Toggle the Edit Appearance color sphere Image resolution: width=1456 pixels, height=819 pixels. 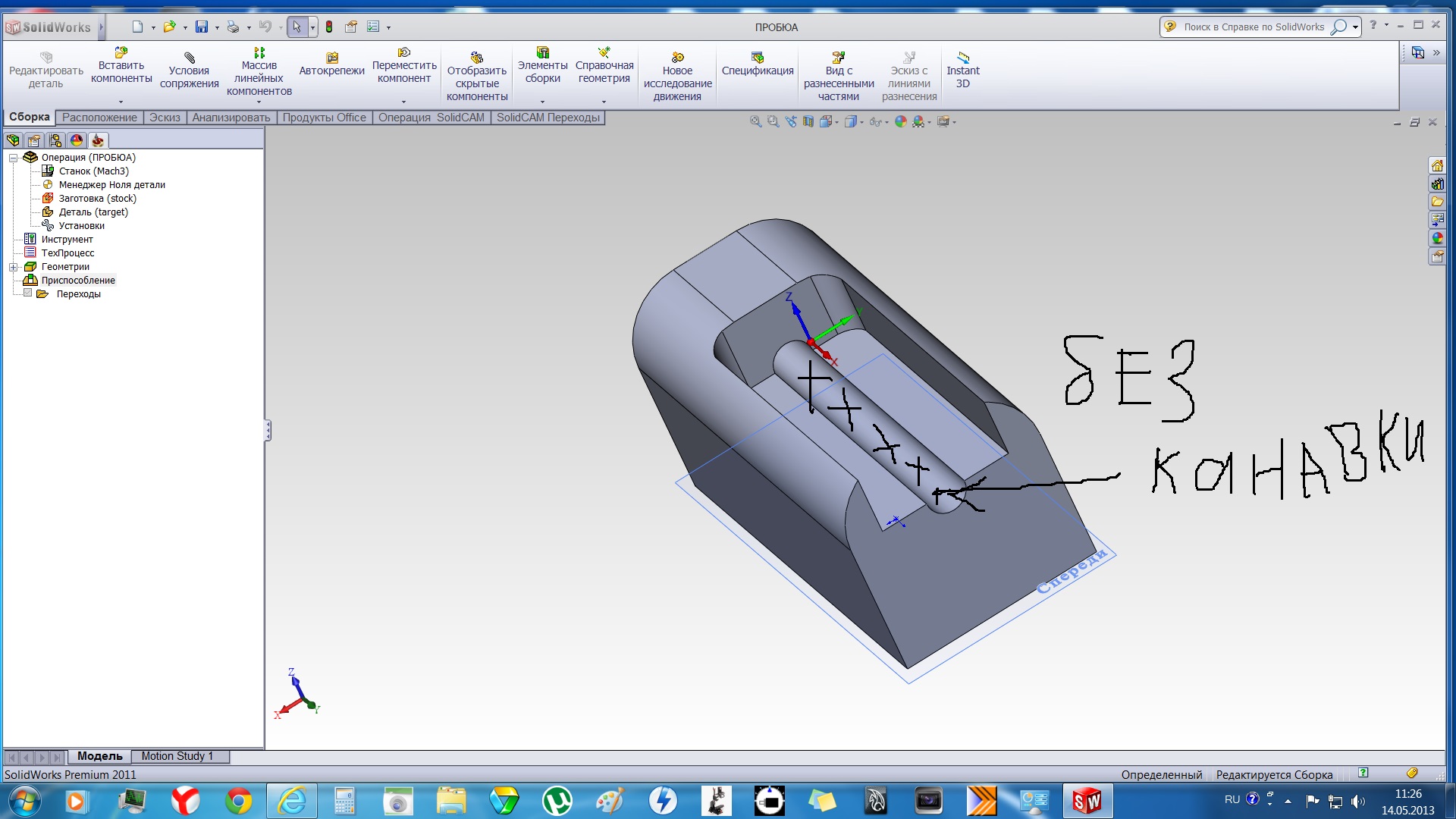tap(900, 121)
